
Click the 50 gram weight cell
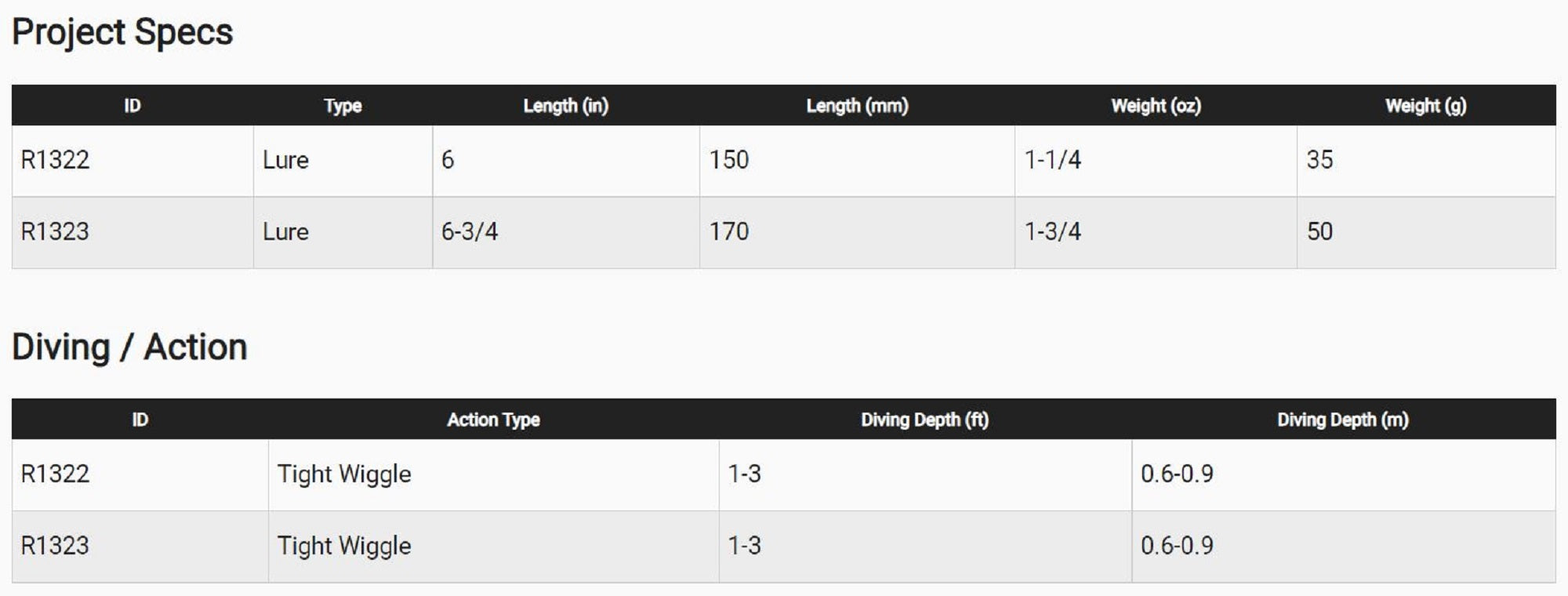tap(1319, 231)
